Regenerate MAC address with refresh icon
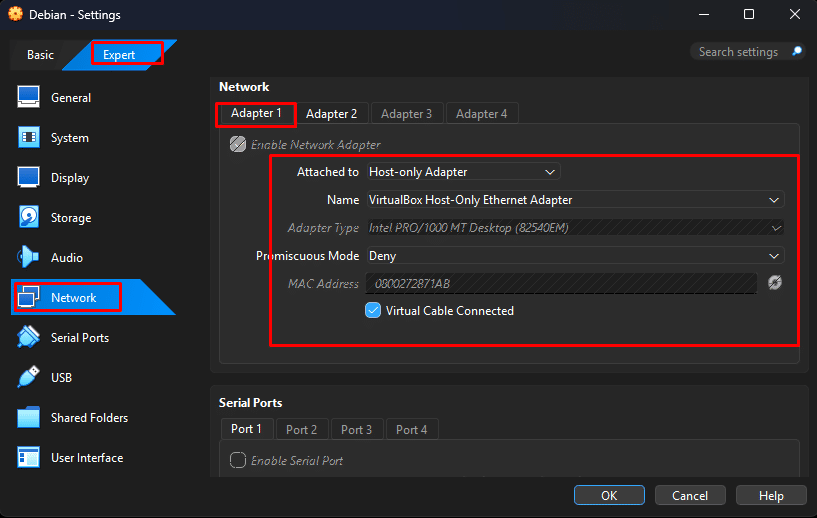Image resolution: width=817 pixels, height=518 pixels. (x=775, y=282)
